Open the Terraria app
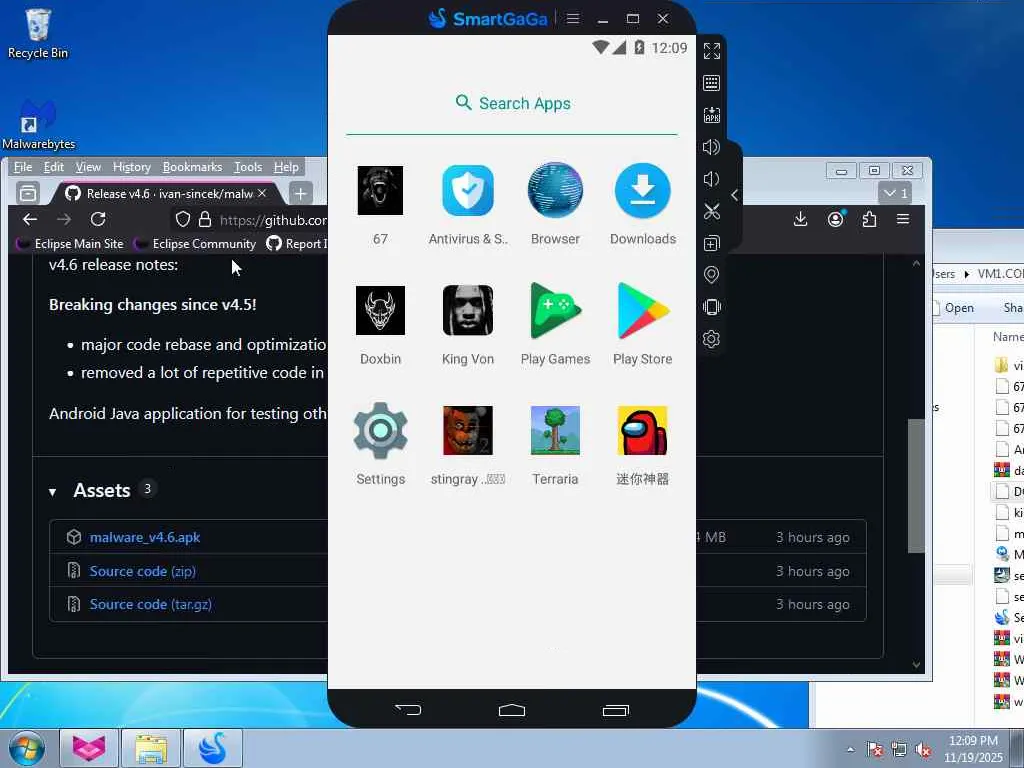 [555, 430]
